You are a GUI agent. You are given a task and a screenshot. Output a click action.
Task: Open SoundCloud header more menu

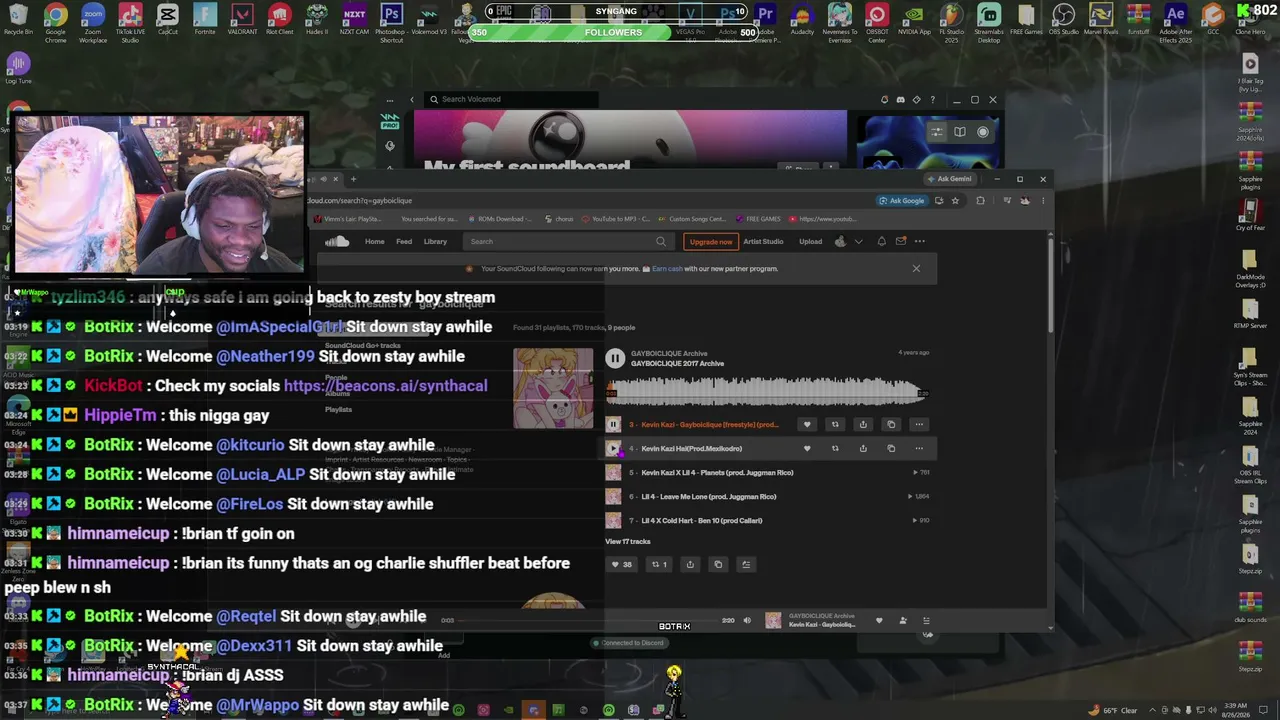tap(920, 241)
